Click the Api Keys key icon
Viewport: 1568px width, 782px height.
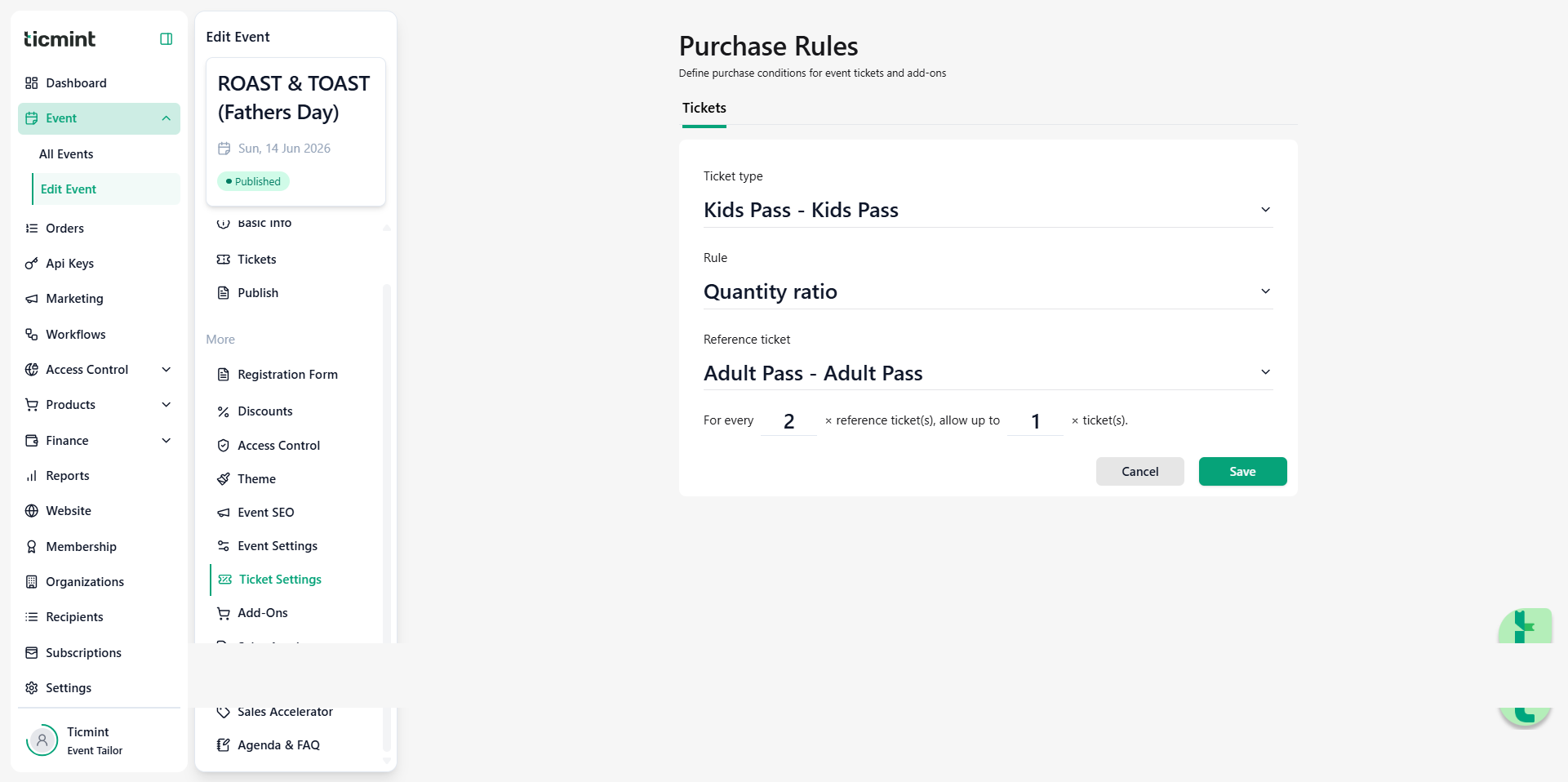[x=32, y=264]
